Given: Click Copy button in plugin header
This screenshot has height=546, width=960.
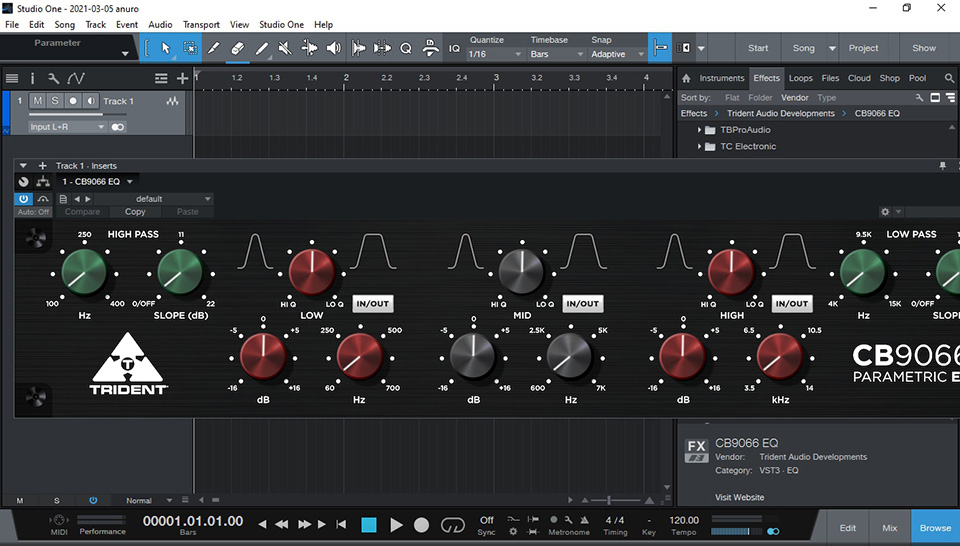Looking at the screenshot, I should coord(135,212).
